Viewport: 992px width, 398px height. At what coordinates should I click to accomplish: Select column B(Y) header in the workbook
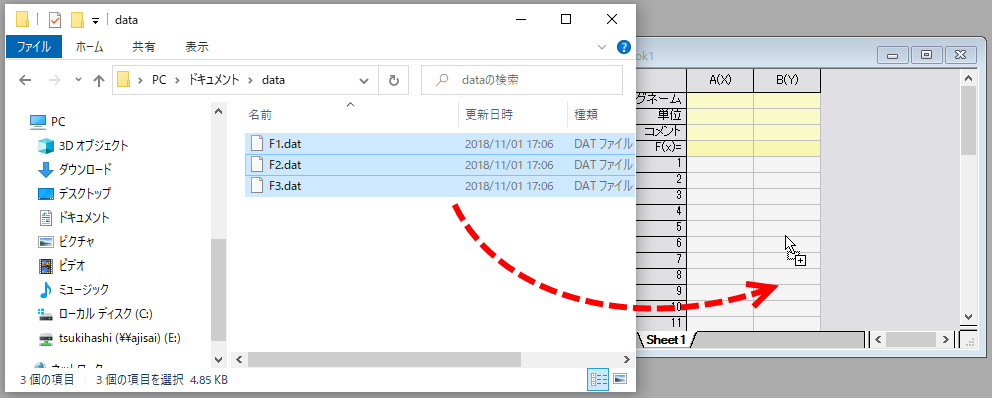coord(787,80)
